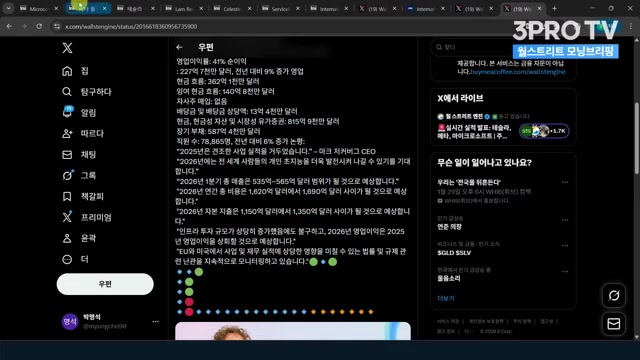Open options dots for 우리는 '전국을 뒤흔든다'
The height and width of the screenshot is (360, 640).
tap(565, 182)
